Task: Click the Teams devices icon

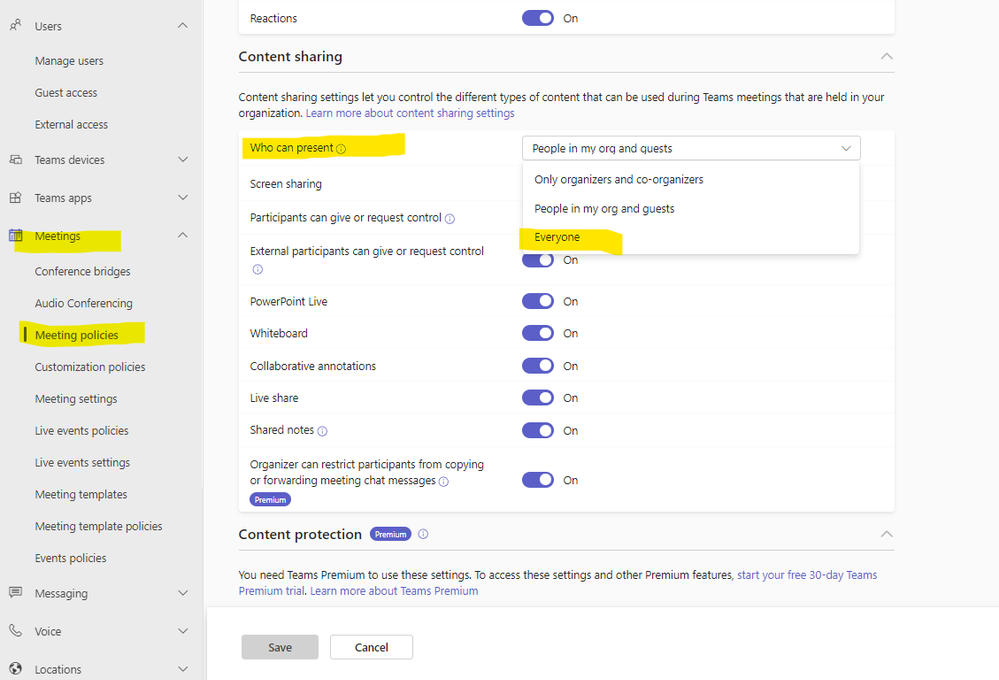Action: point(15,160)
